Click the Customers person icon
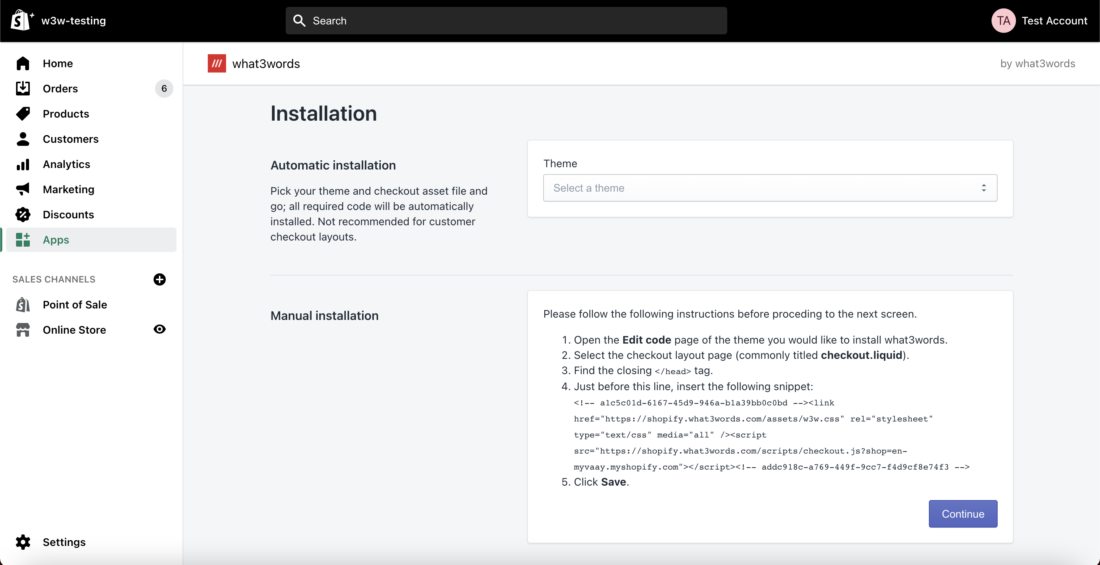This screenshot has width=1100, height=565. (23, 139)
